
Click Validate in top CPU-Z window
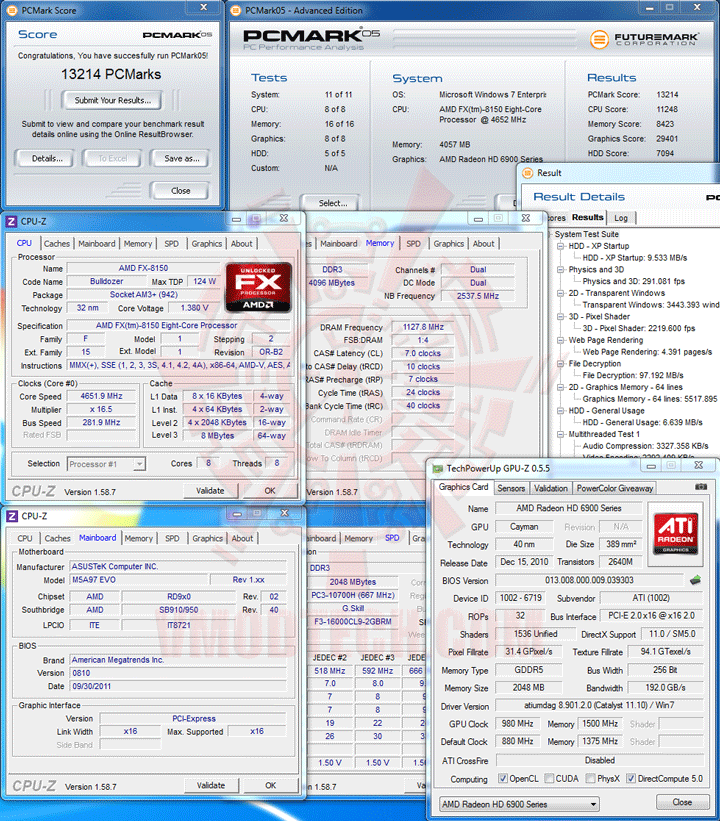pyautogui.click(x=210, y=491)
